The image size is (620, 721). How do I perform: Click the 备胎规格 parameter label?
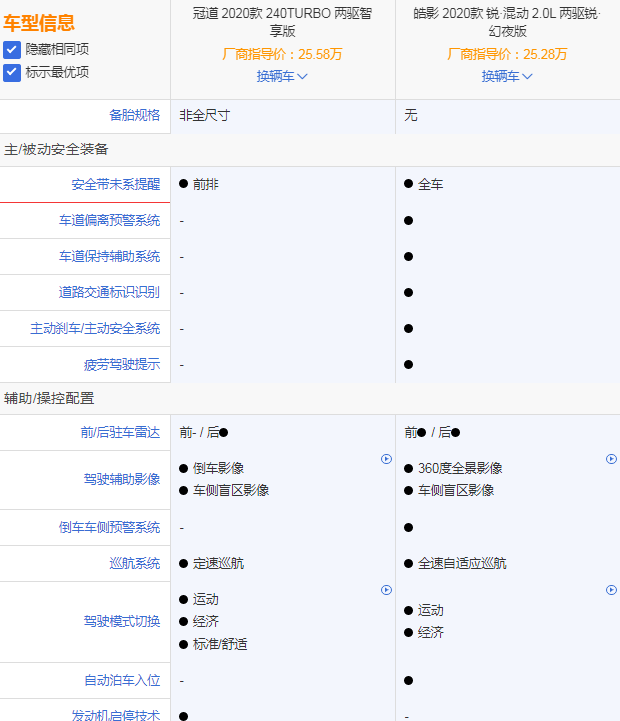point(134,115)
